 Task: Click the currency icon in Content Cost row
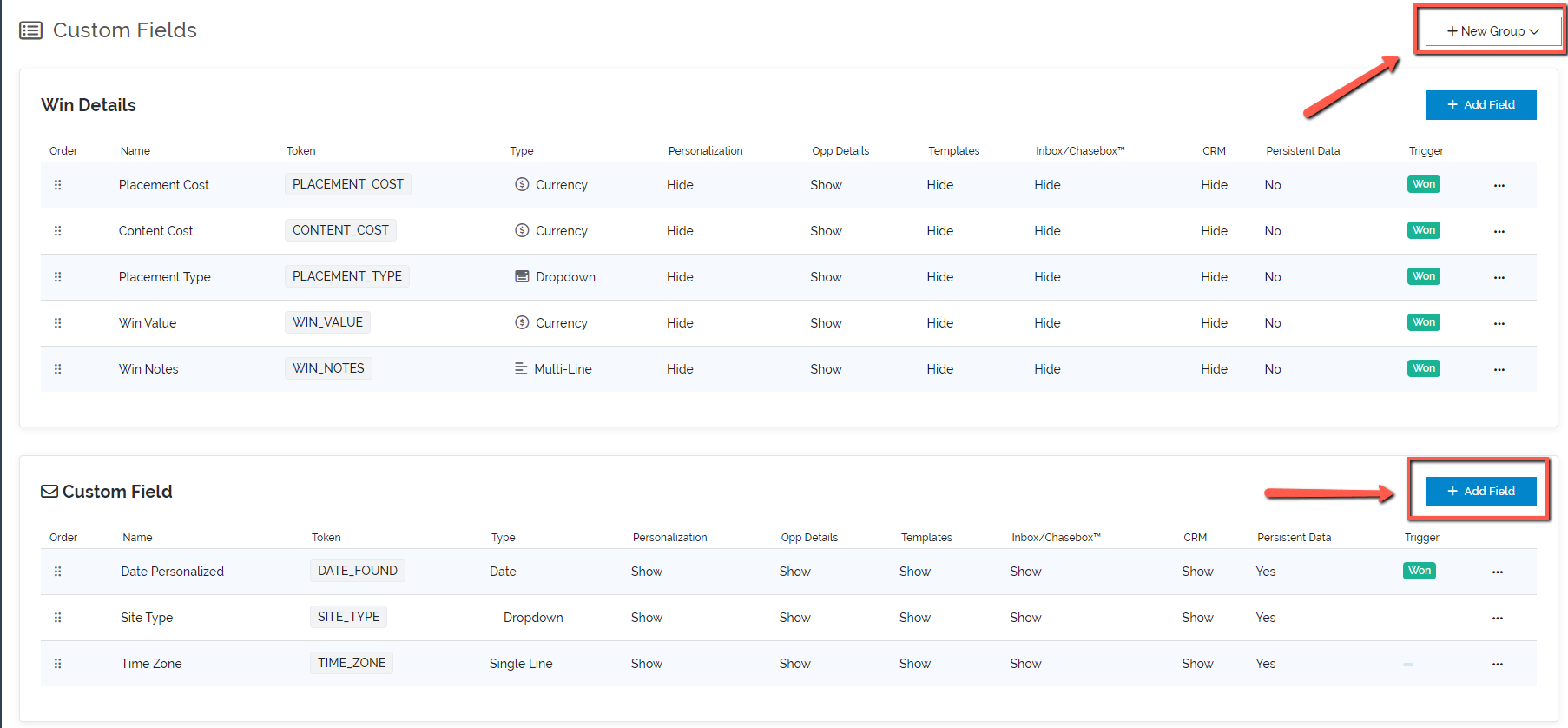pyautogui.click(x=522, y=230)
